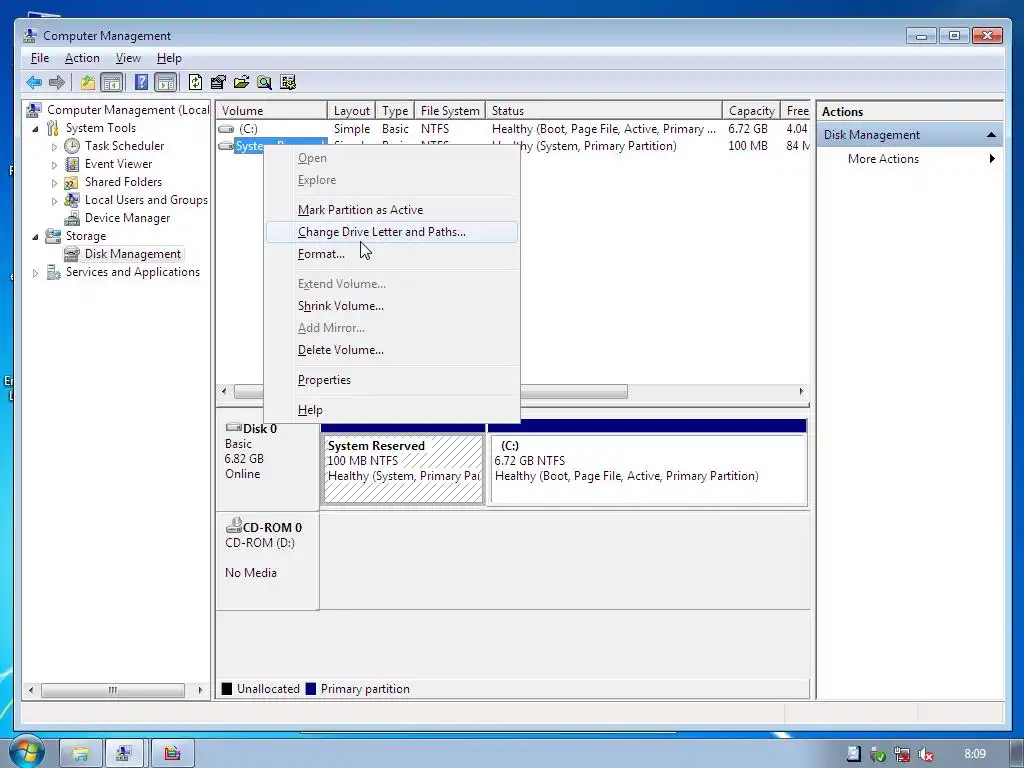Sort by the Status column header

(x=604, y=110)
